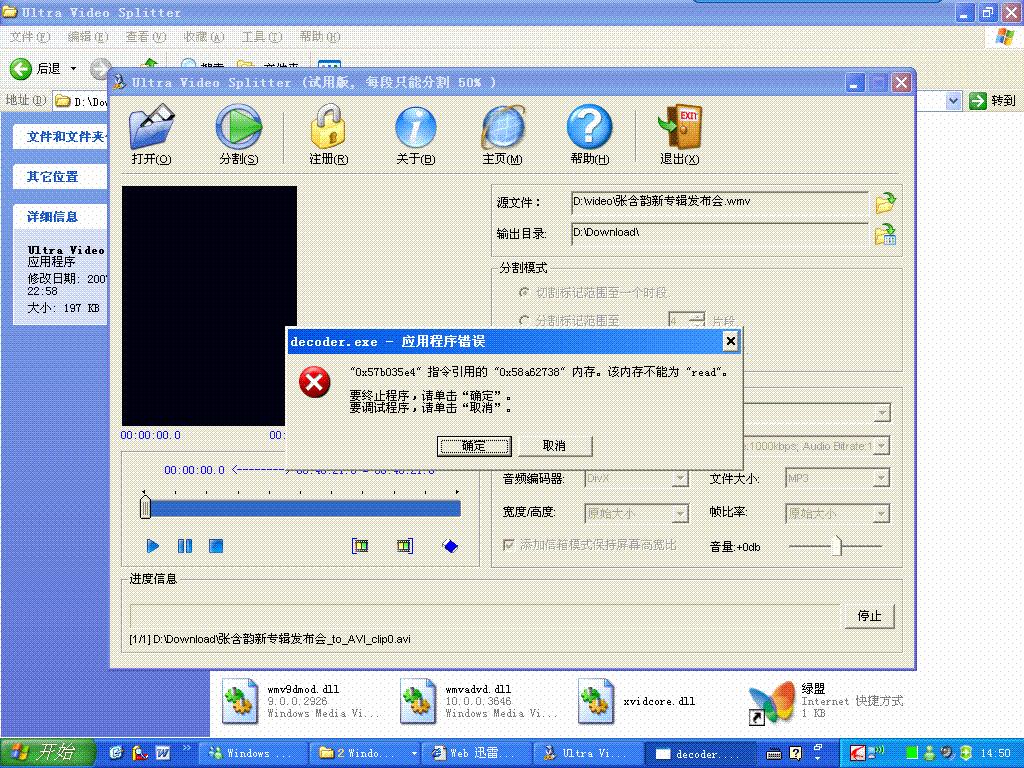Open the 后退 history dropdown arrow

(73, 69)
